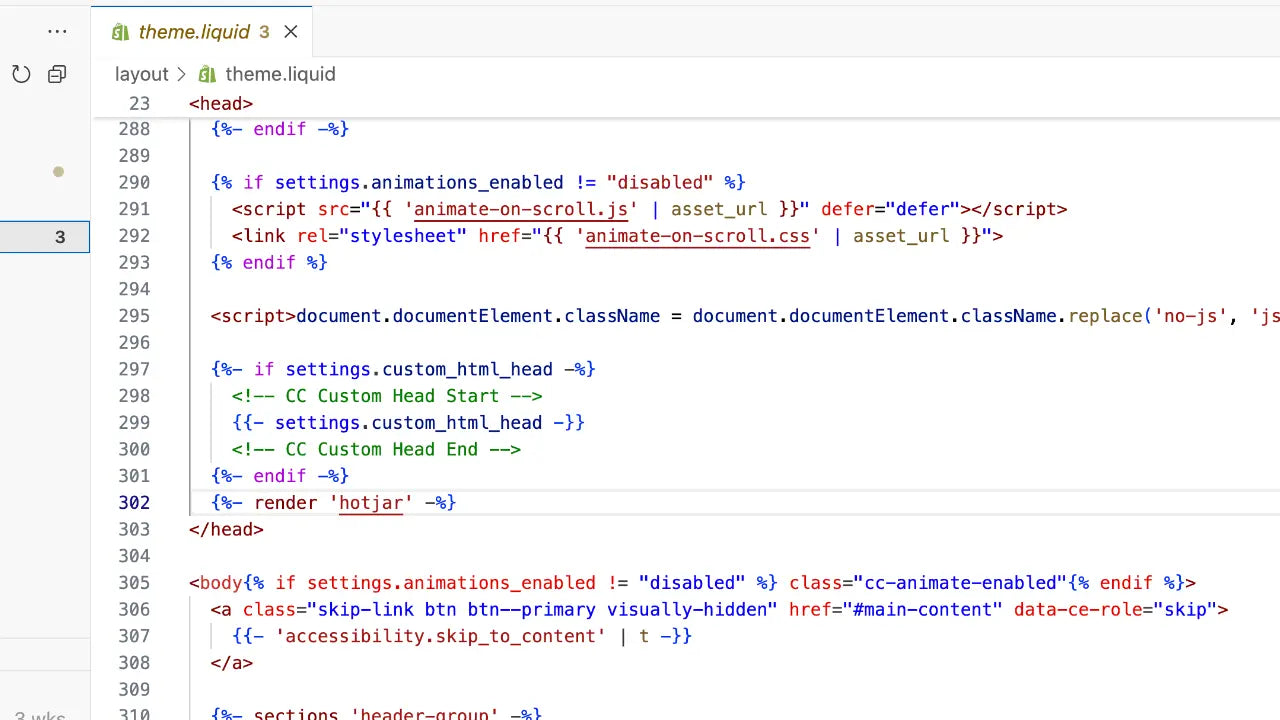Viewport: 1280px width, 720px height.
Task: Click the 'animate-on-scroll.js' asset filename
Action: click(520, 209)
